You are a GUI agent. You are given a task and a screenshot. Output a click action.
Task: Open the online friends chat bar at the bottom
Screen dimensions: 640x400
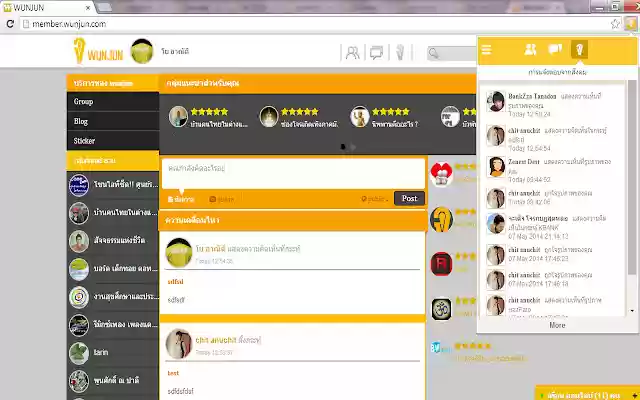point(587,394)
